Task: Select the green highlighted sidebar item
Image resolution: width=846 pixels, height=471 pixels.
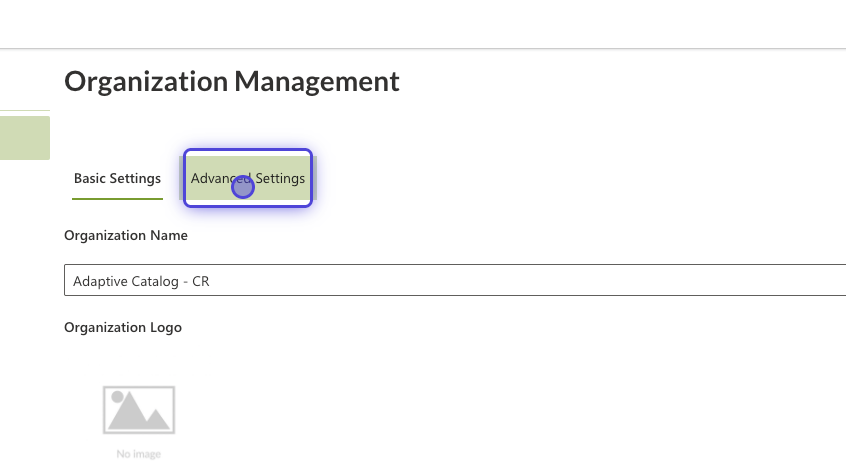Action: coord(25,138)
